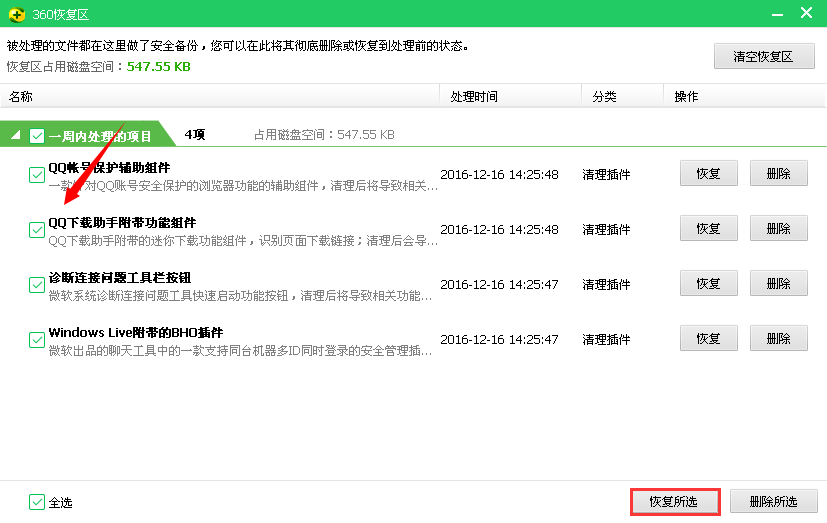This screenshot has width=827, height=523.
Task: Delete the 诊断连接问题工具栏按钮 item
Action: (x=778, y=283)
